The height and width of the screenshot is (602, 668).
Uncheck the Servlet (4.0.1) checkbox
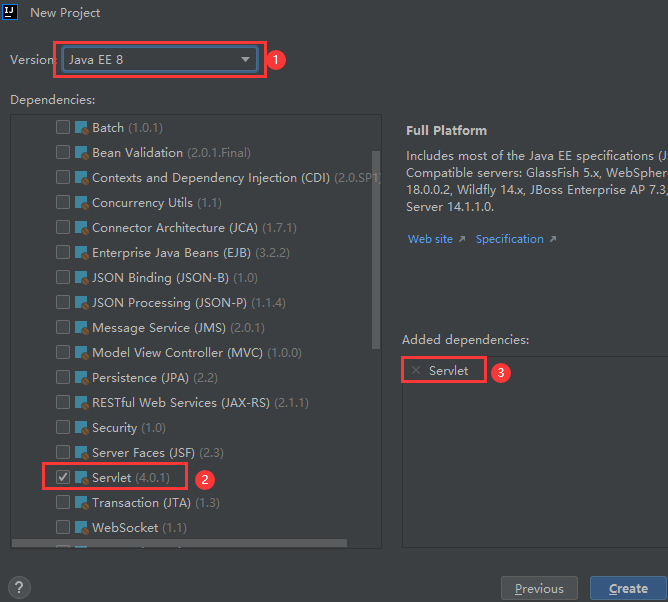click(x=63, y=477)
